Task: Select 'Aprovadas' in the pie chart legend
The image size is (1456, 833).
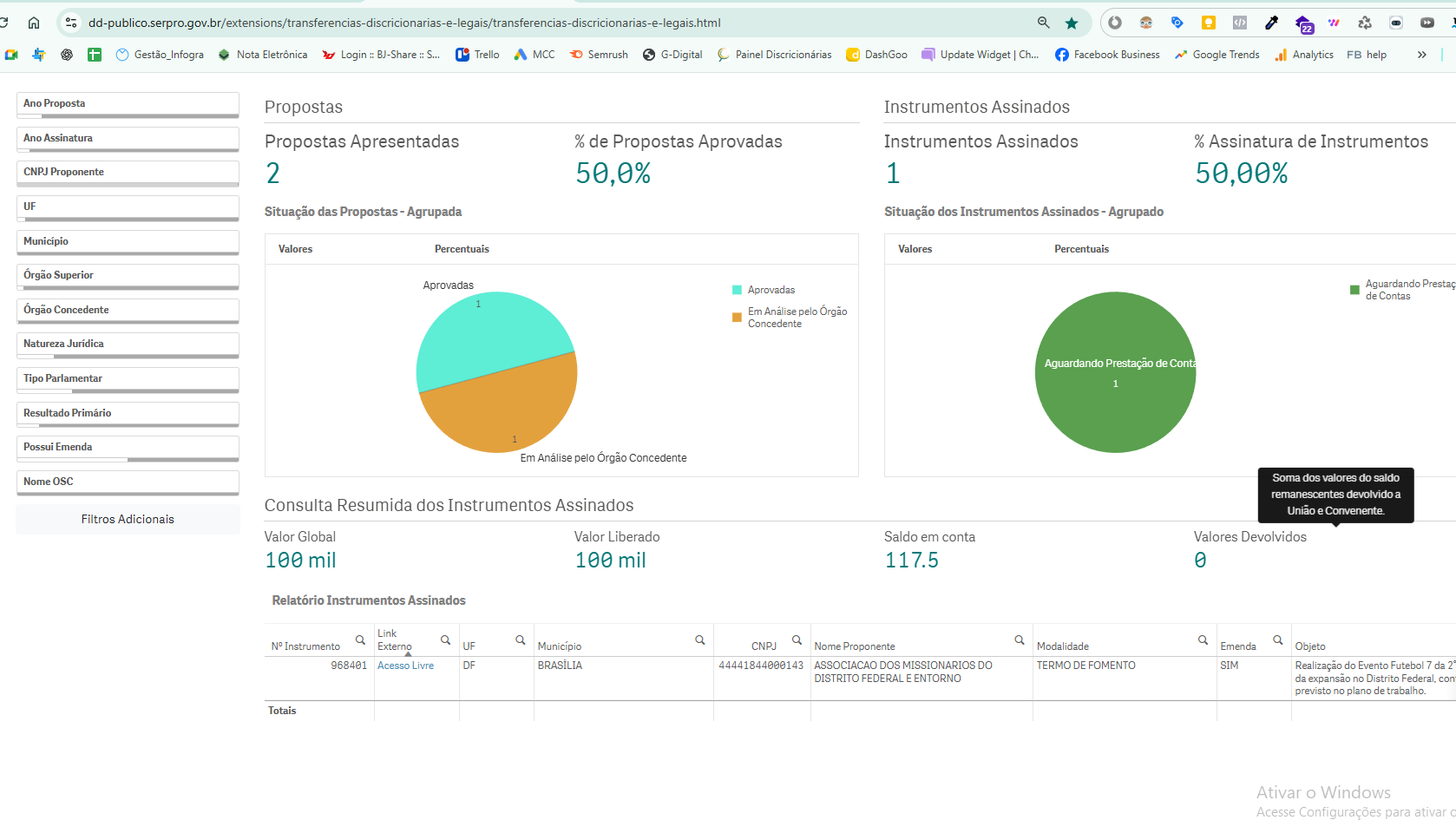Action: [771, 289]
